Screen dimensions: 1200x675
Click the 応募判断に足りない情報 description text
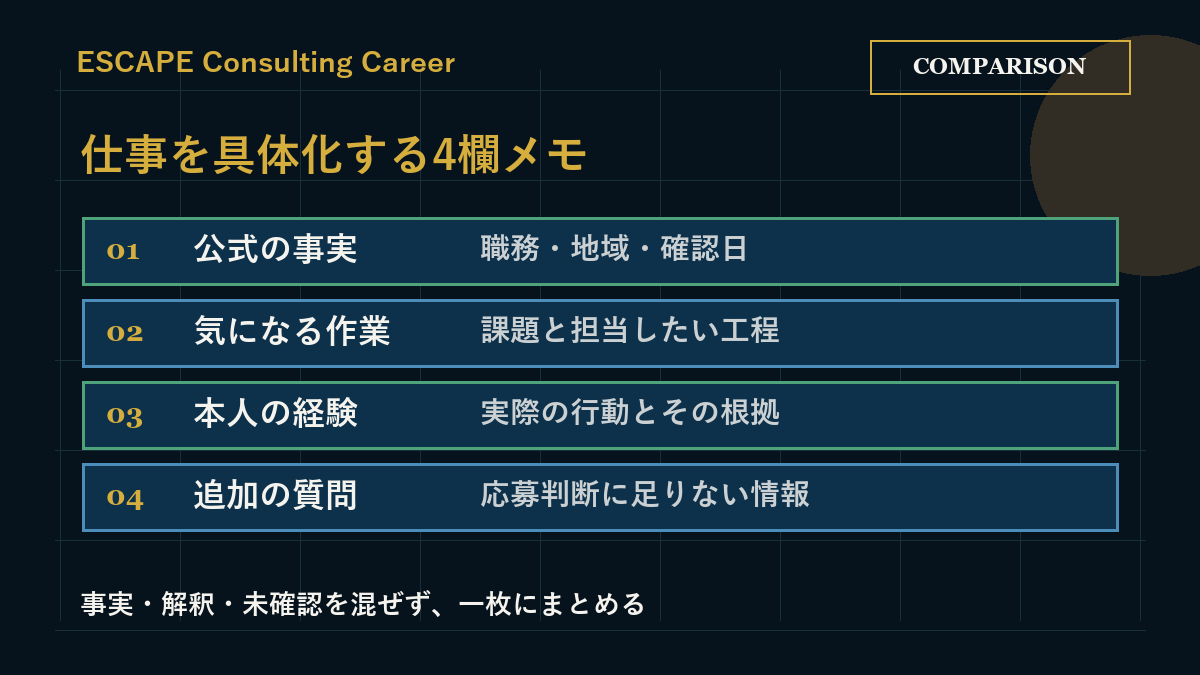645,496
